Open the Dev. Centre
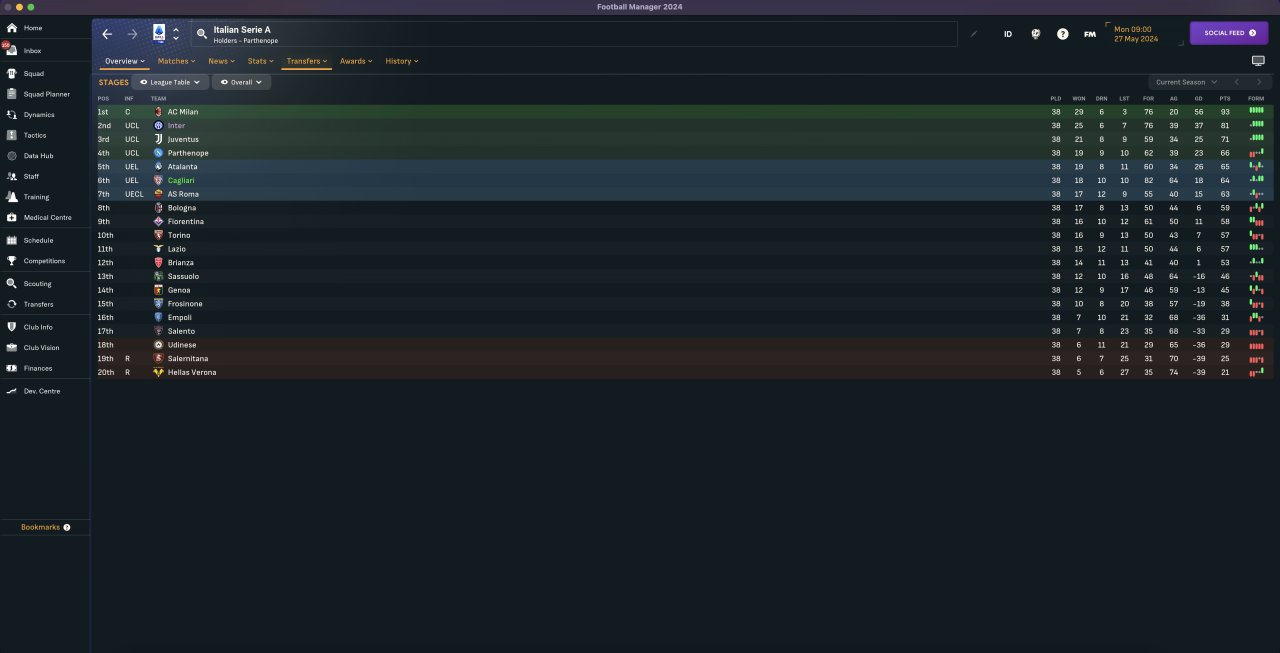1280x653 pixels. [42, 391]
